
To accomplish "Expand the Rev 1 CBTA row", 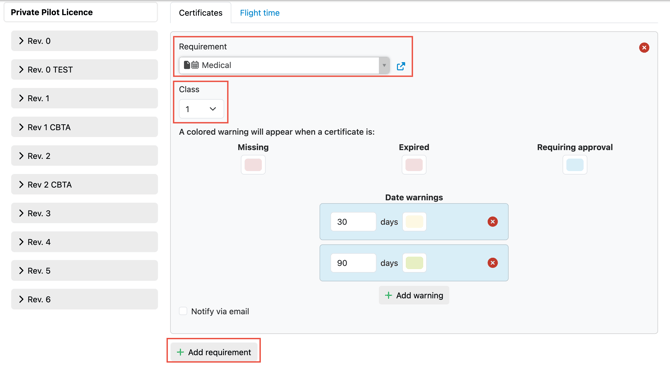I will point(84,127).
